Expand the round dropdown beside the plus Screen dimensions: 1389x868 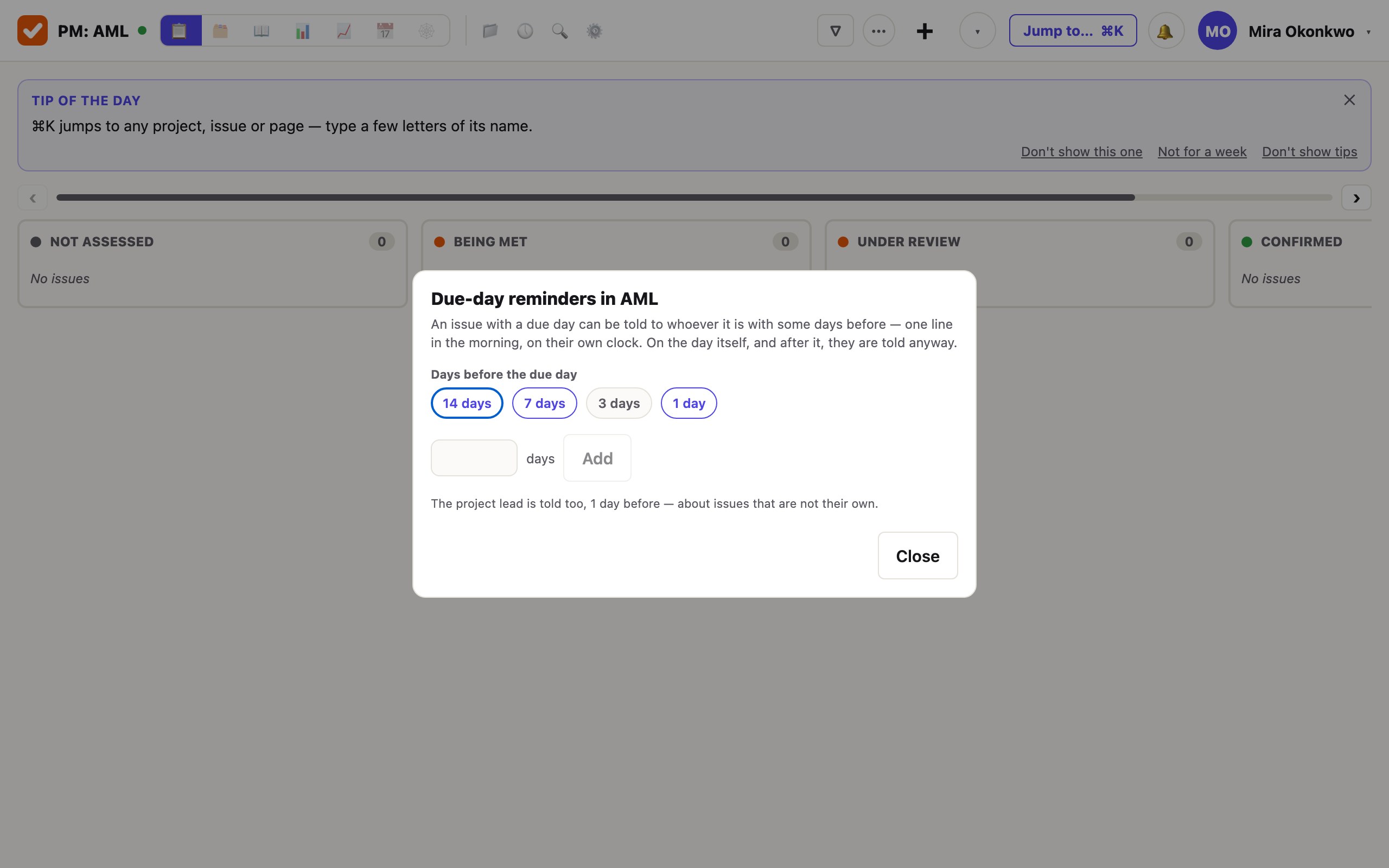977,31
